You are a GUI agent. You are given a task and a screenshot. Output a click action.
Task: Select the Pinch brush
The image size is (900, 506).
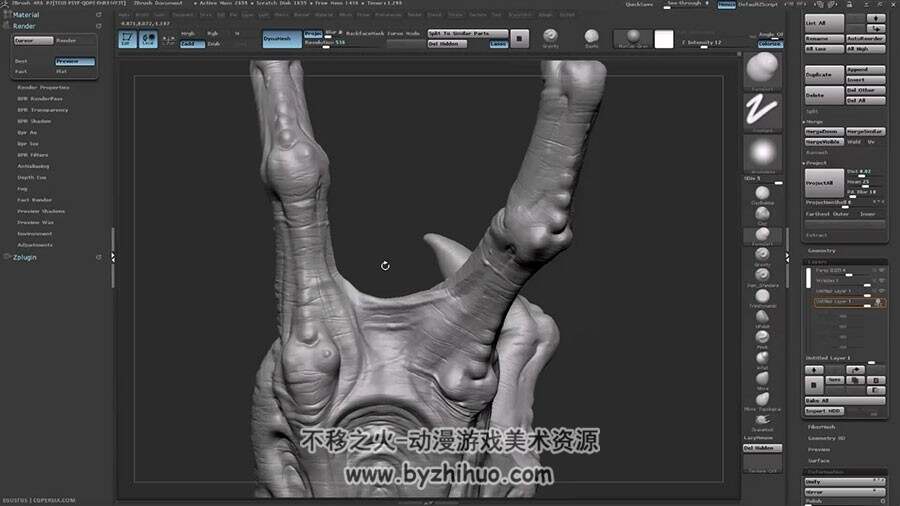click(x=762, y=338)
